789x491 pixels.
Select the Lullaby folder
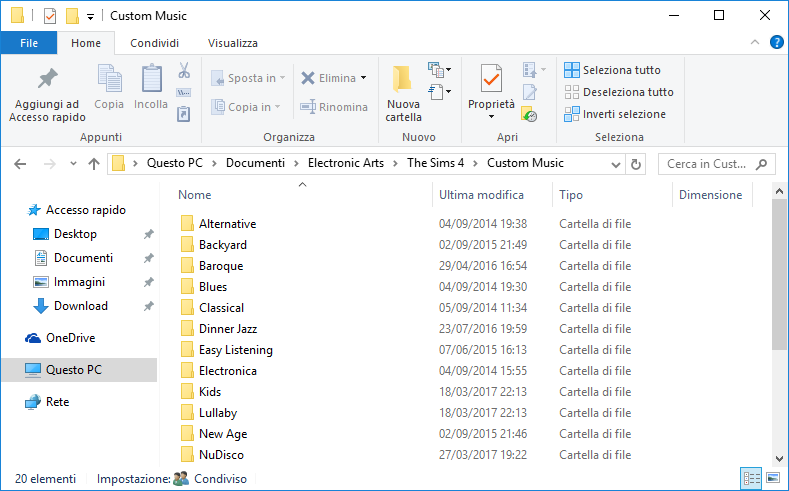click(x=218, y=413)
